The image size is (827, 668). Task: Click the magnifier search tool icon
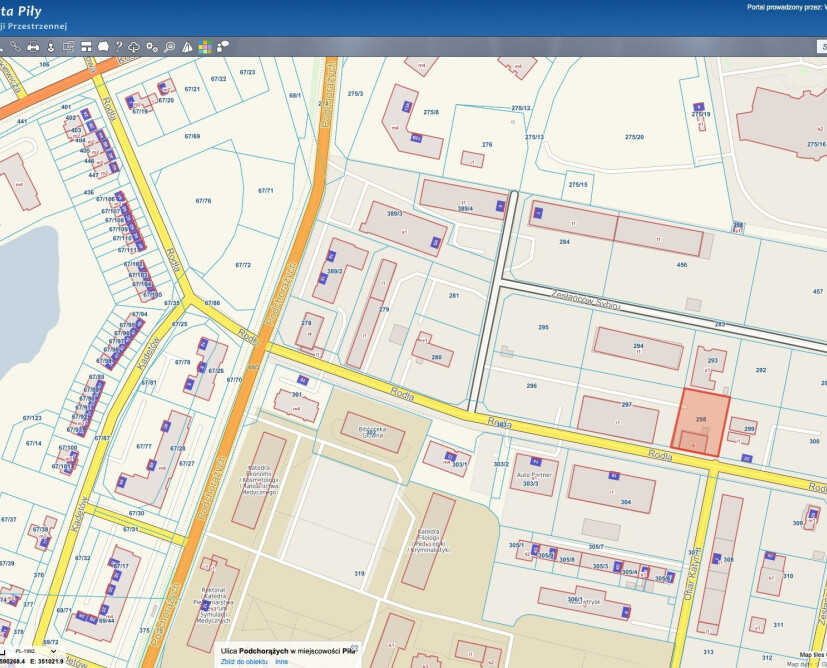click(169, 46)
